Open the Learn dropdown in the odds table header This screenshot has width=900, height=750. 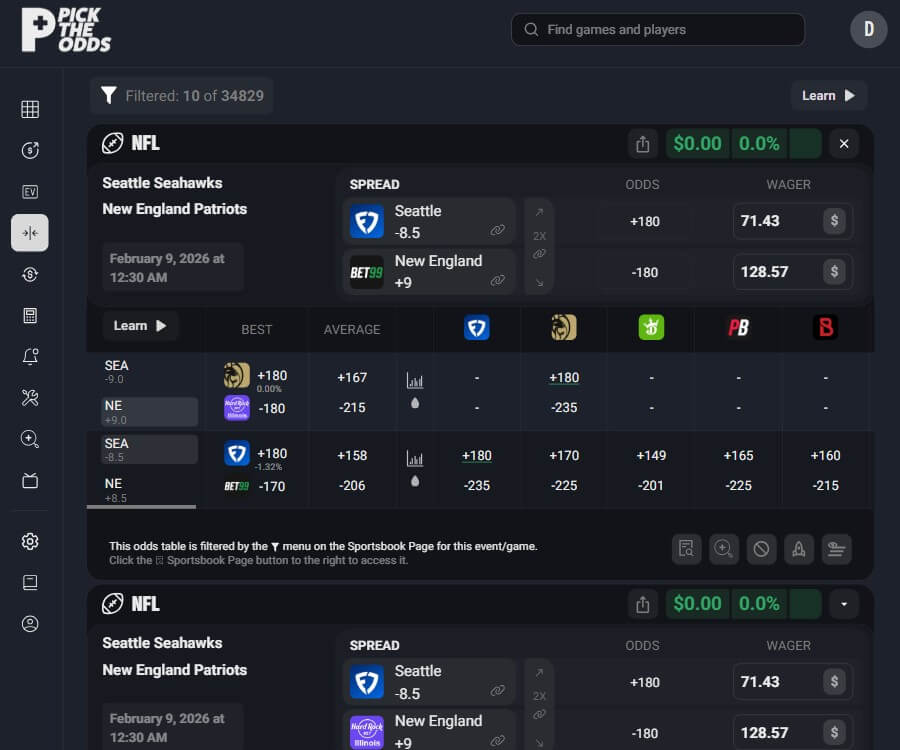tap(139, 325)
